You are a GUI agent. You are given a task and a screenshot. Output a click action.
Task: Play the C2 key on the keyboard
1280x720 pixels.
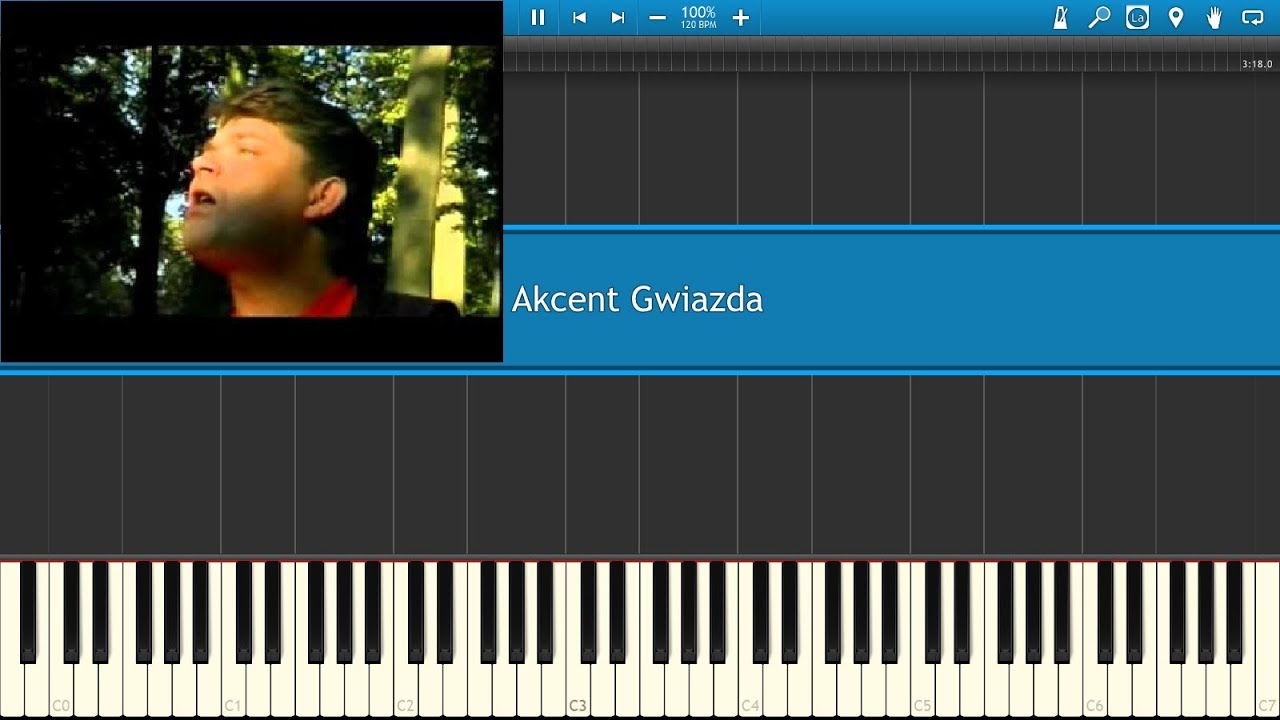coord(406,690)
